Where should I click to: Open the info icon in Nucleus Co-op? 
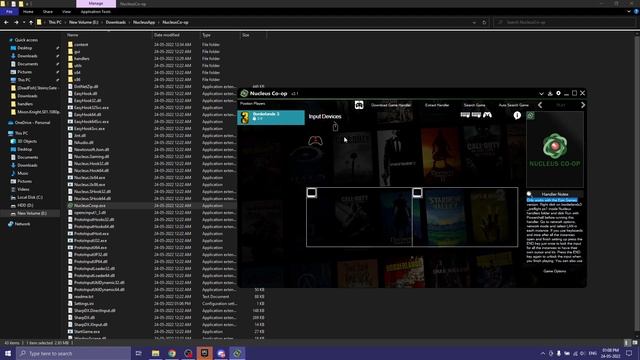517,116
